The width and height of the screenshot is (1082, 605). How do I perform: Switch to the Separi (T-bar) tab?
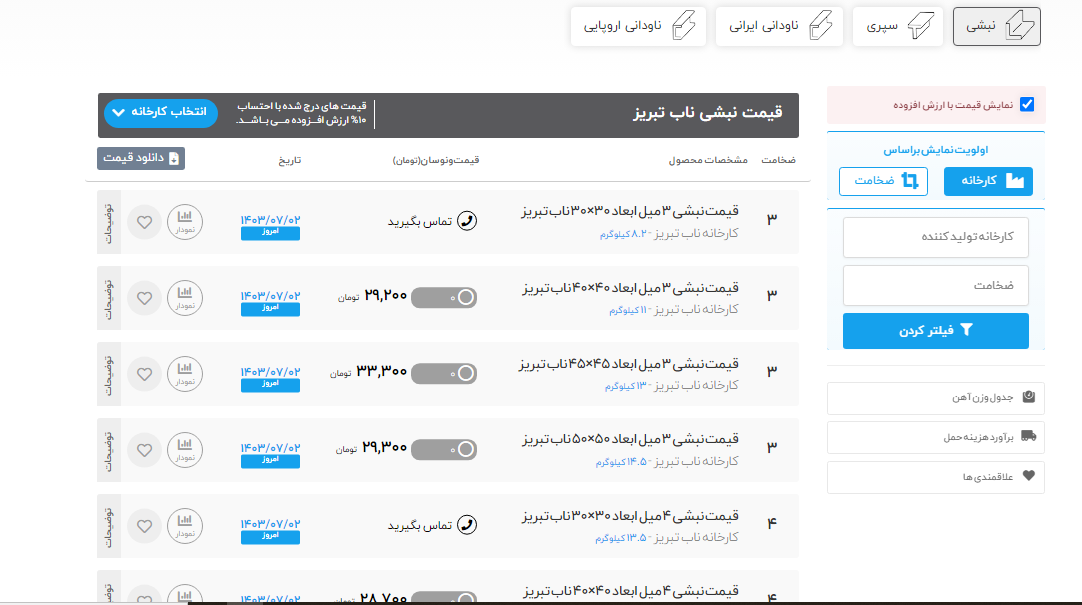coord(898,26)
